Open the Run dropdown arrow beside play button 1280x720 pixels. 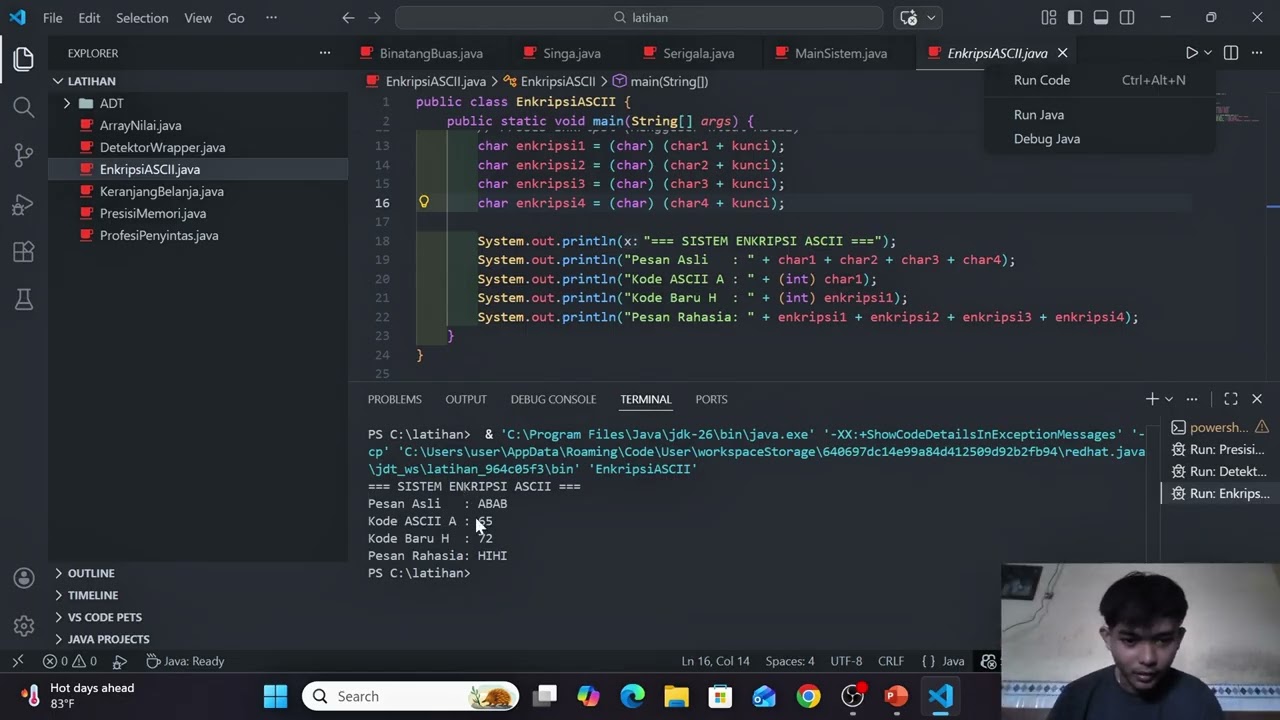click(x=1208, y=53)
